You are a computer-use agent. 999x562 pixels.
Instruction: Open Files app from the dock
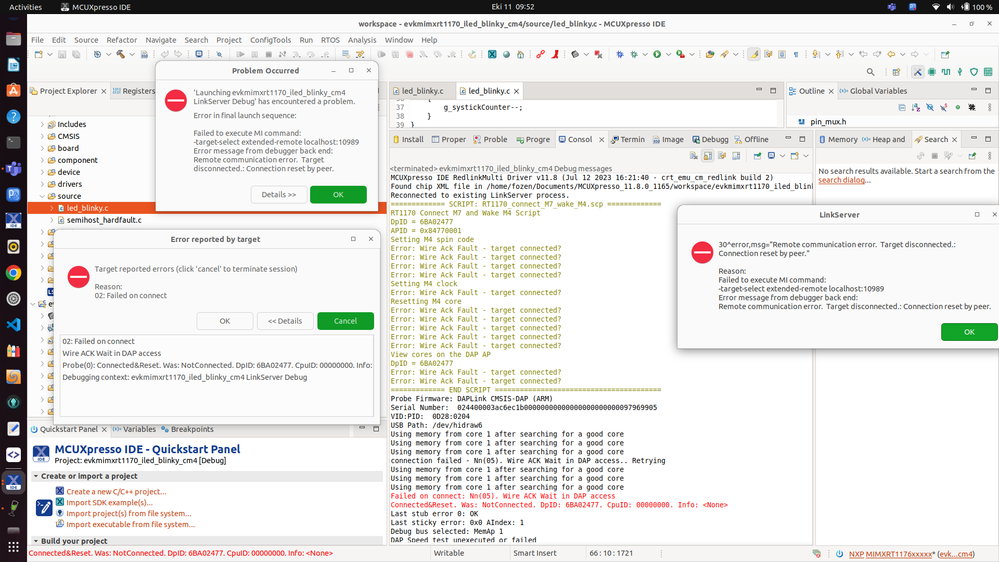[x=13, y=39]
